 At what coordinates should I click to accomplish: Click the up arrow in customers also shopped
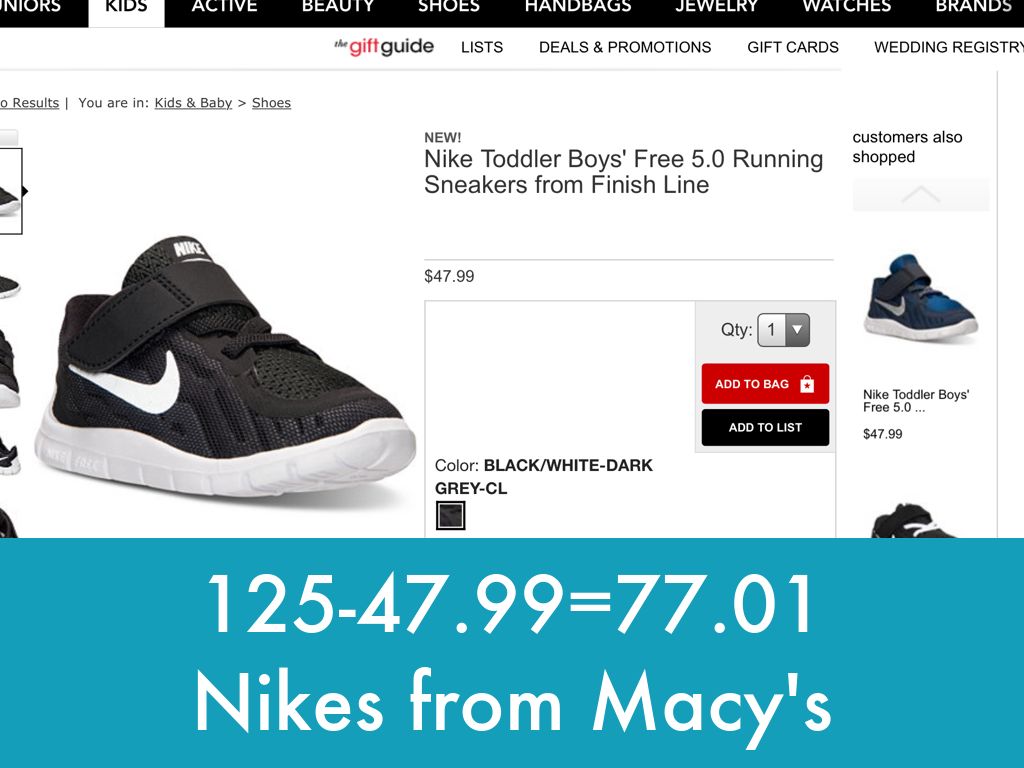pos(921,195)
